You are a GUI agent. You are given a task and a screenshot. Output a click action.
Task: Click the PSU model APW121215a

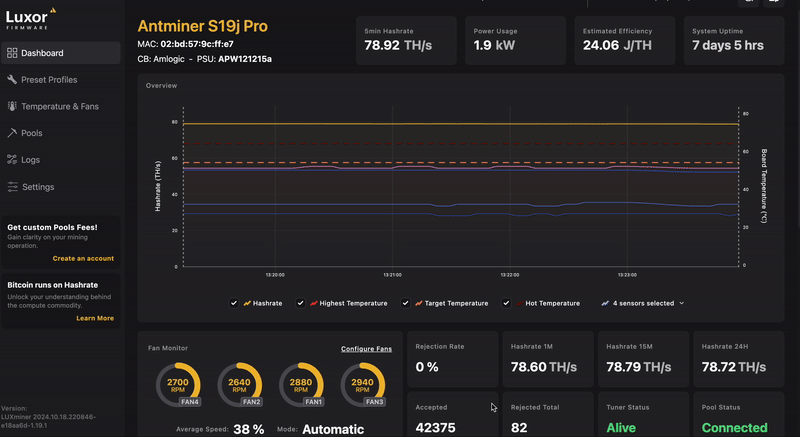tap(245, 59)
